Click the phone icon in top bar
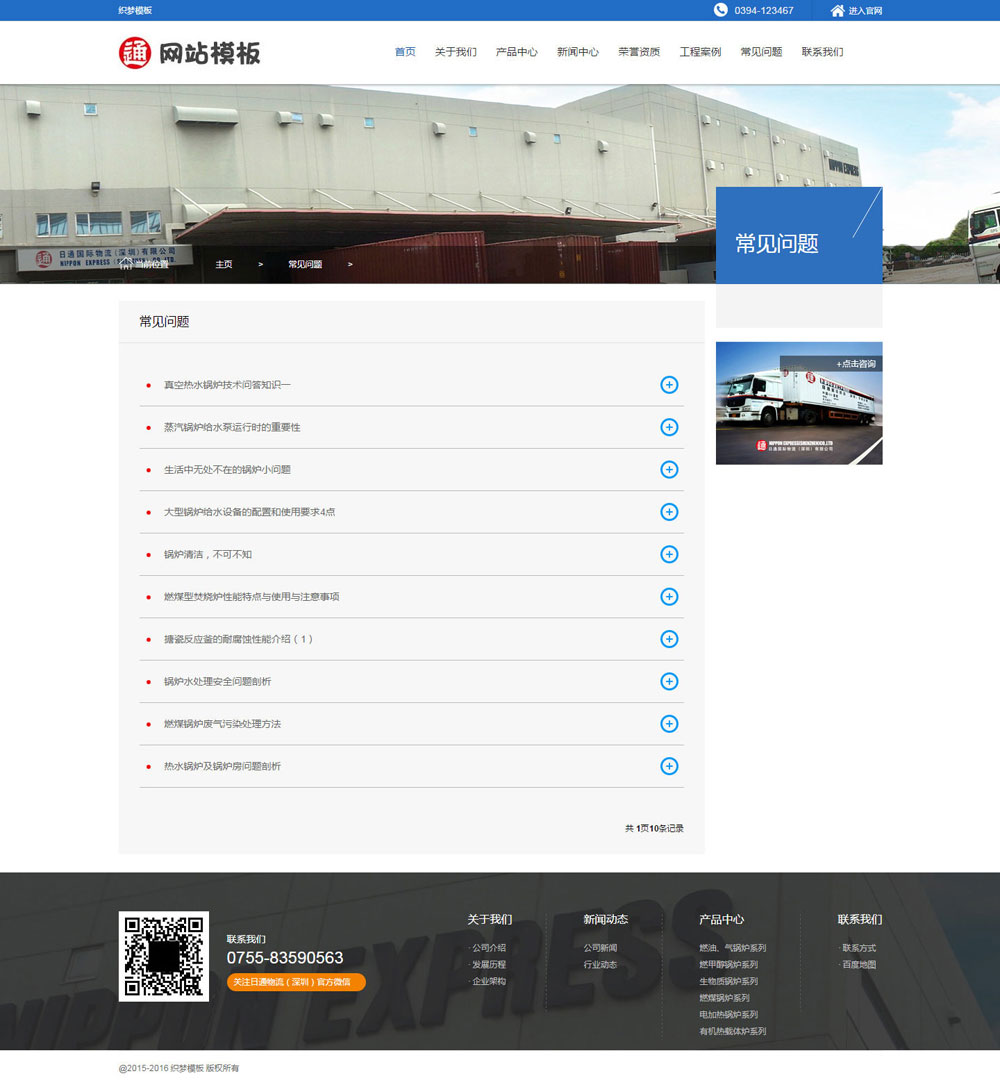The image size is (1000, 1085). pyautogui.click(x=721, y=10)
